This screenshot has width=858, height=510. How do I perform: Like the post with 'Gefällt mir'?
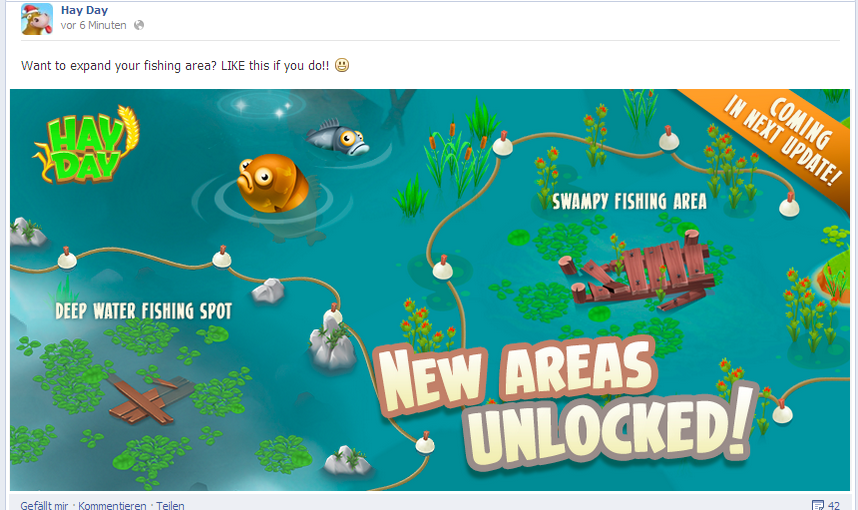point(45,505)
